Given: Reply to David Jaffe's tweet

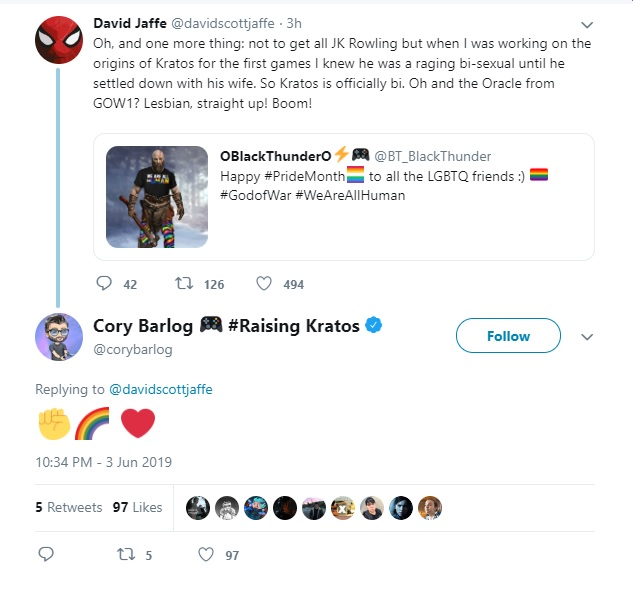Looking at the screenshot, I should point(104,283).
